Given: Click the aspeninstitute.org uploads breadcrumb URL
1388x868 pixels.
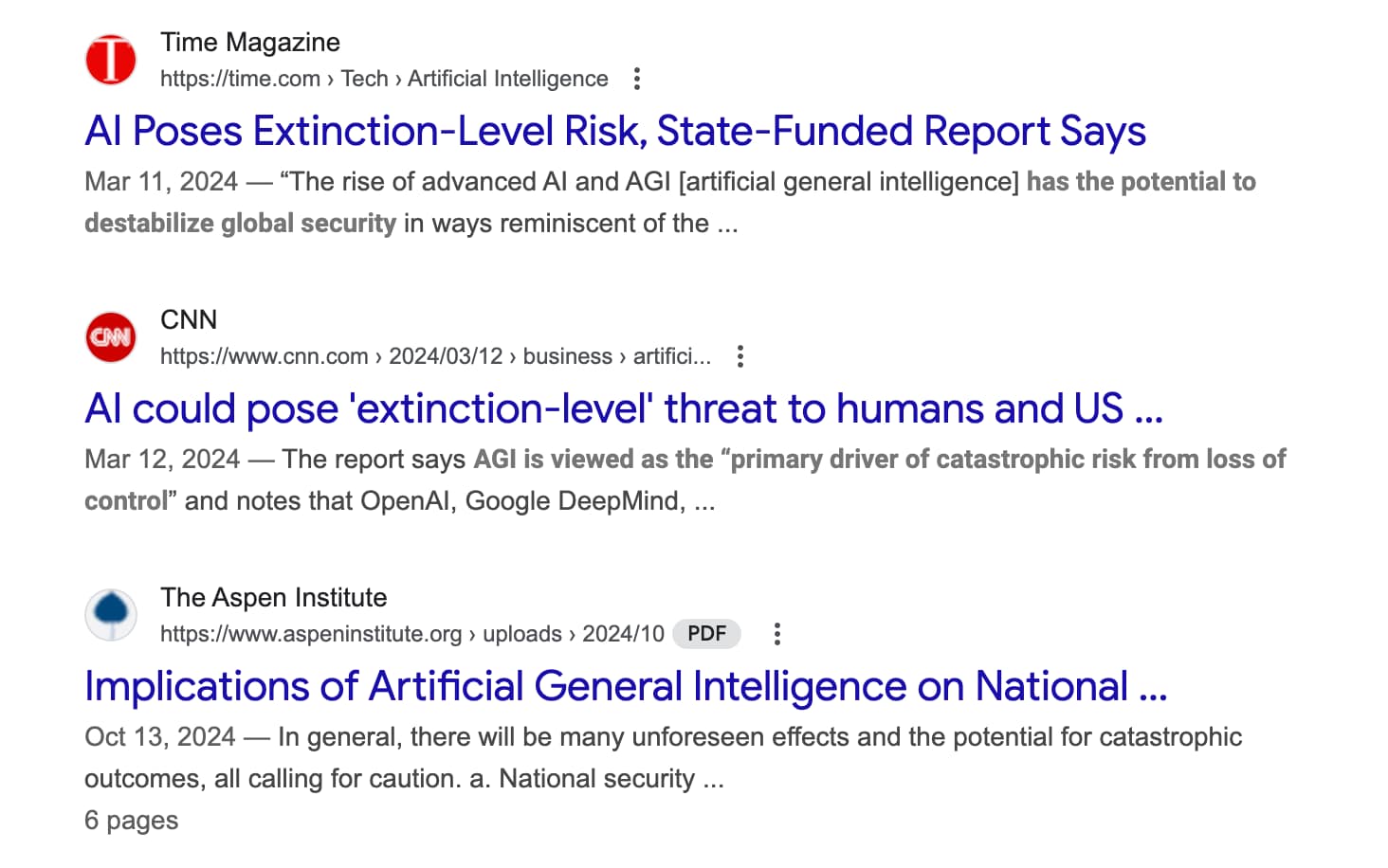Looking at the screenshot, I should tap(411, 634).
